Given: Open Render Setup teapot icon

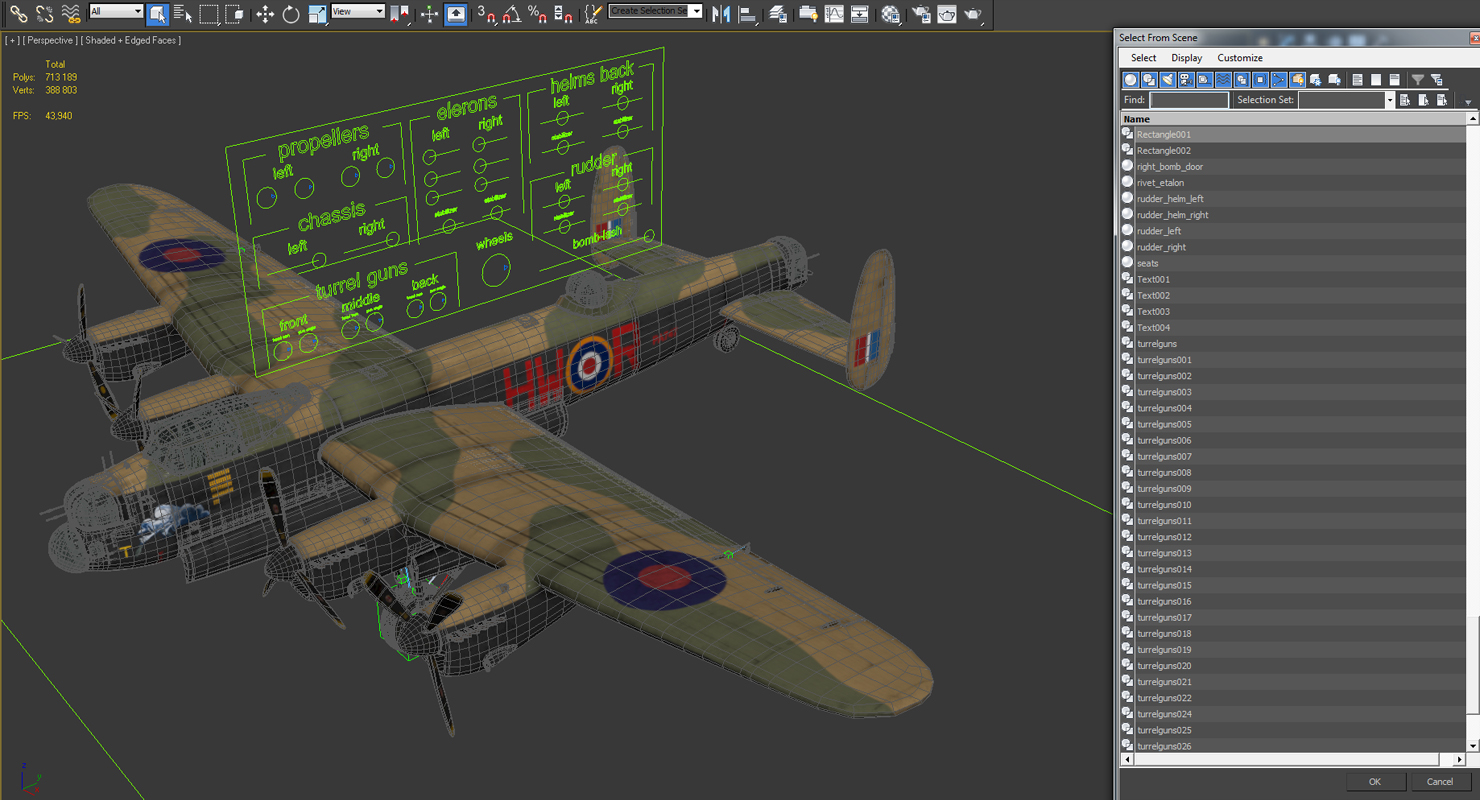Looking at the screenshot, I should [x=921, y=14].
